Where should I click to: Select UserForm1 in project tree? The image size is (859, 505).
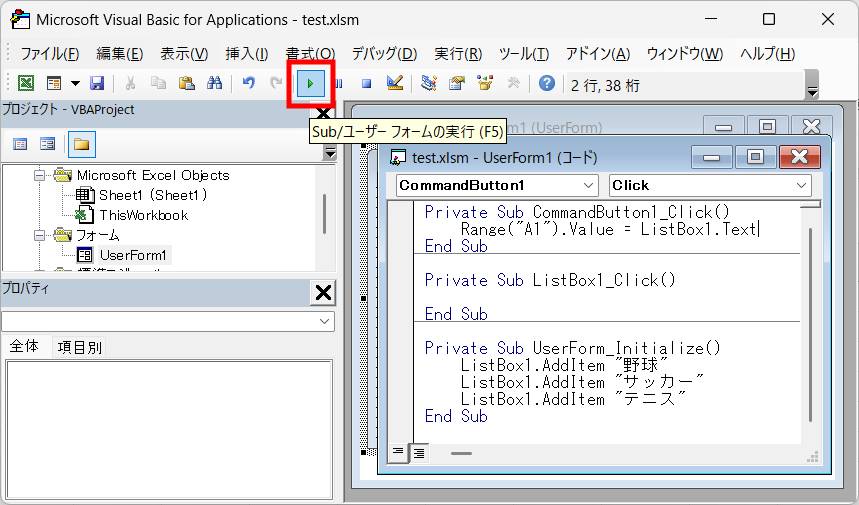click(133, 255)
